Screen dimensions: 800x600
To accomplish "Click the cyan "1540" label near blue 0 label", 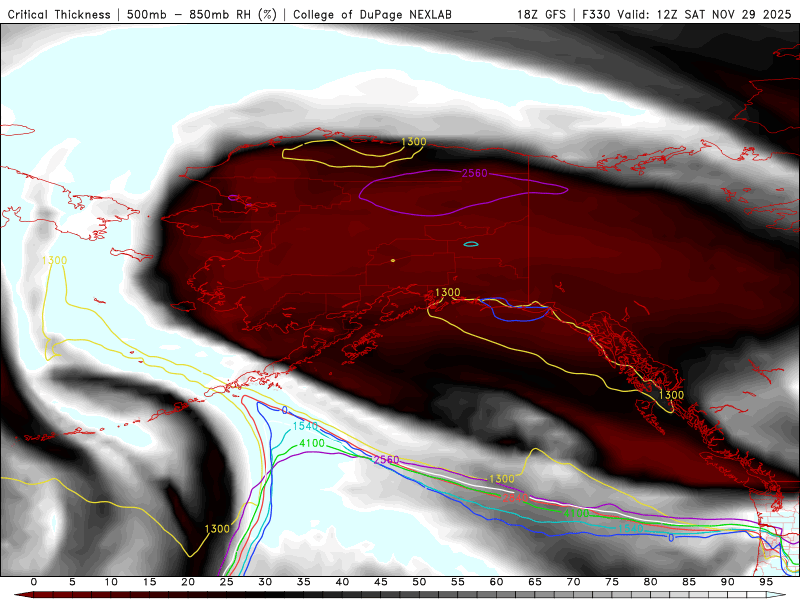I will pos(631,529).
